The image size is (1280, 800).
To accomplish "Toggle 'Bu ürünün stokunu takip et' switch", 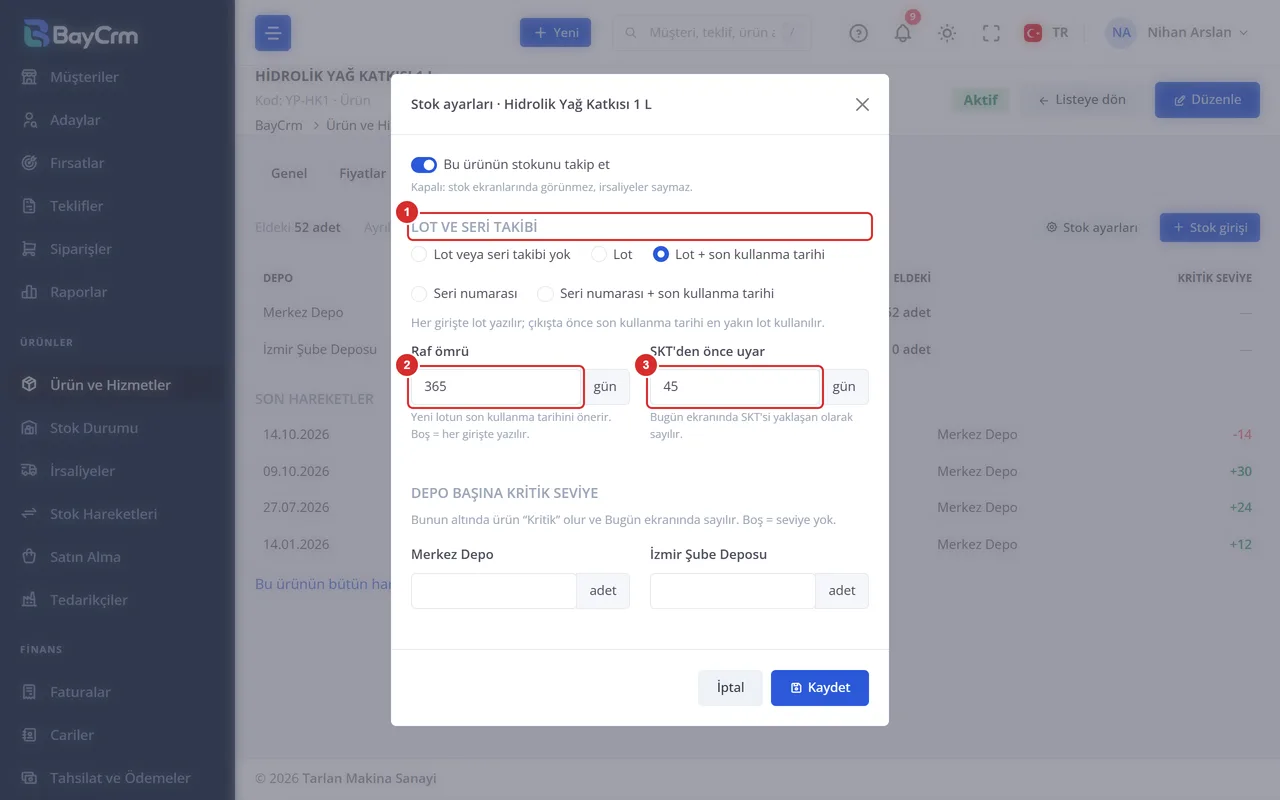I will point(424,164).
